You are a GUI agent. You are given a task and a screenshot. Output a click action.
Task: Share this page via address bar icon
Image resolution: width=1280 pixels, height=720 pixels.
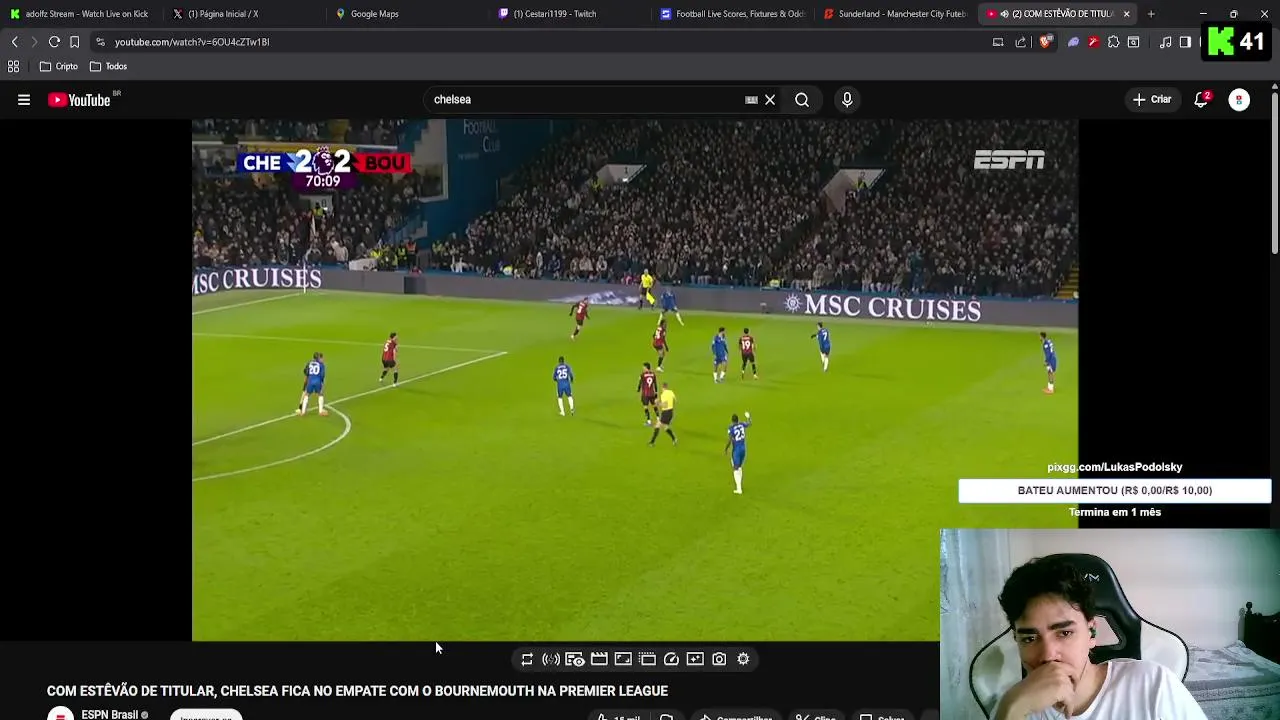(1020, 42)
